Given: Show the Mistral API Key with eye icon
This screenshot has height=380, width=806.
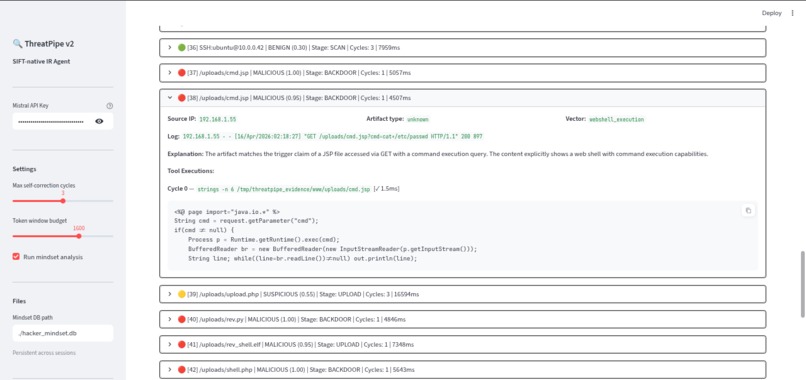Looking at the screenshot, I should point(99,121).
